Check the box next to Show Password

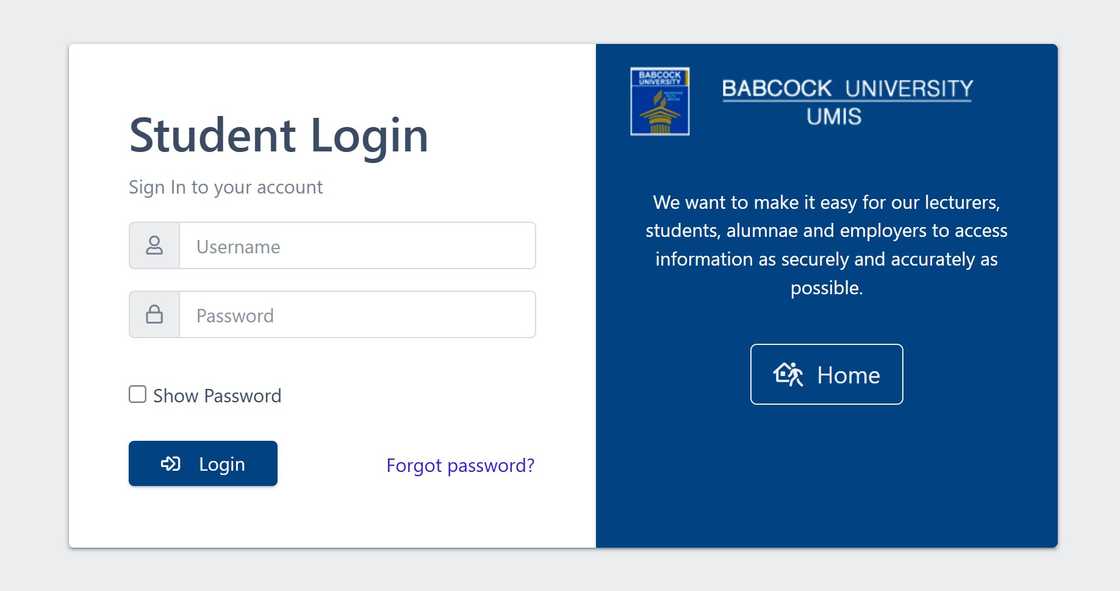(137, 394)
